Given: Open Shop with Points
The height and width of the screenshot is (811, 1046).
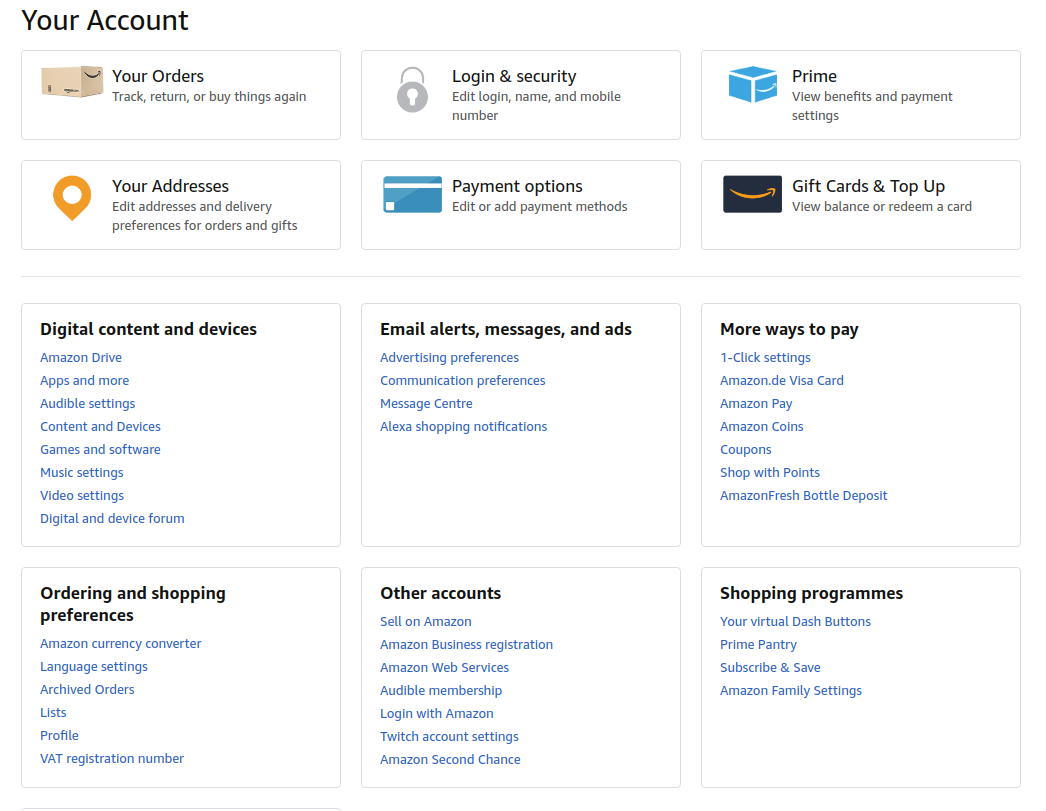Looking at the screenshot, I should tap(770, 473).
